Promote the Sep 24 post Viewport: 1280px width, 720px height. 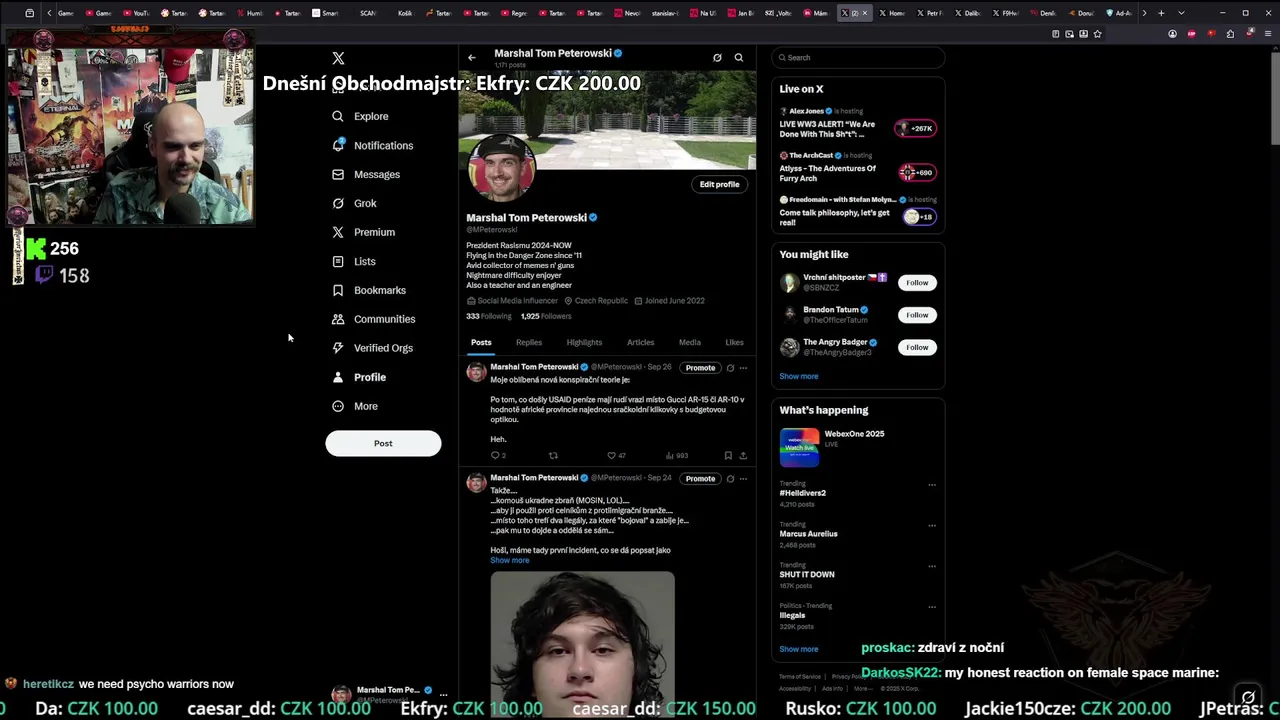point(700,479)
